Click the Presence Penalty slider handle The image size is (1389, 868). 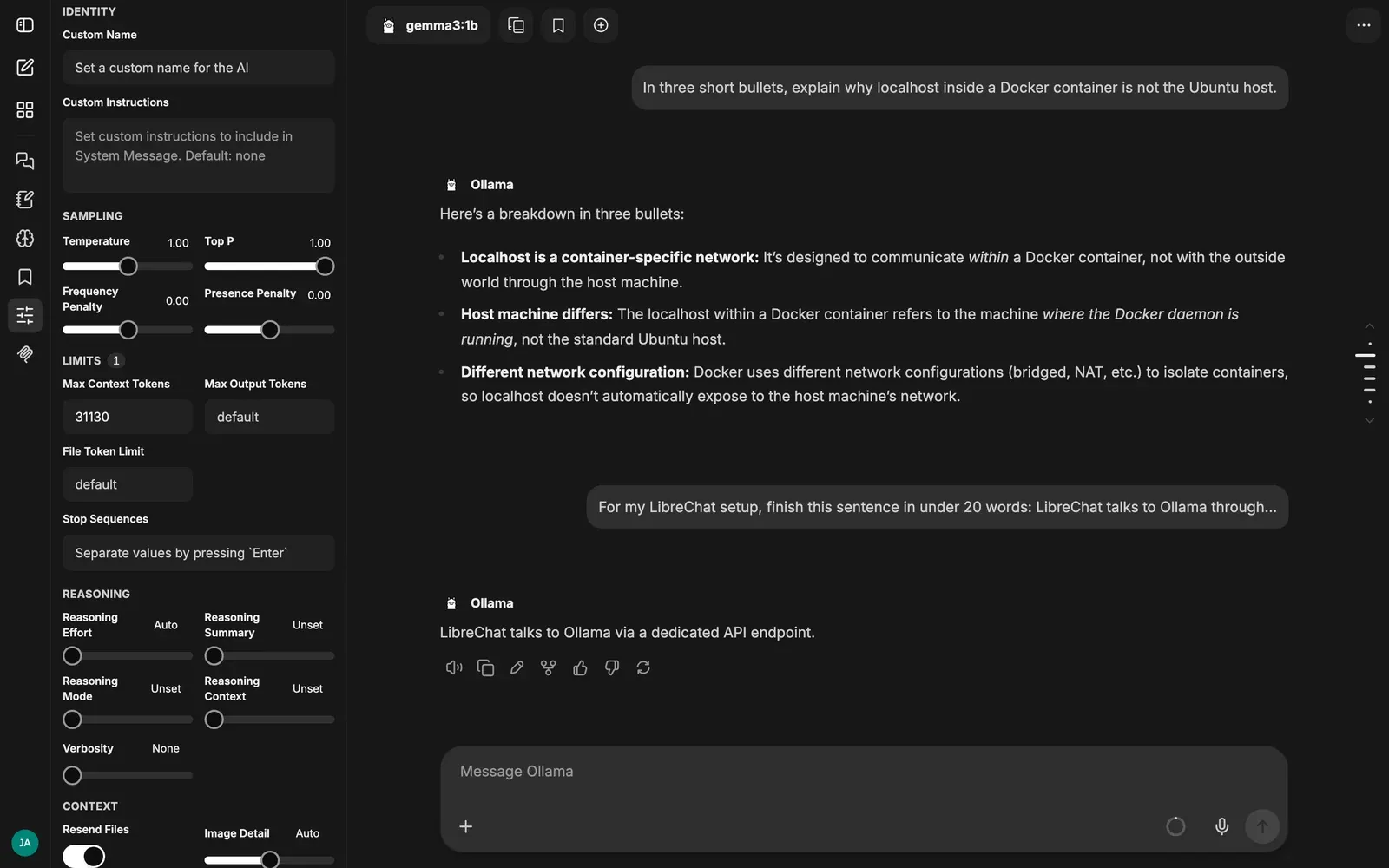270,330
